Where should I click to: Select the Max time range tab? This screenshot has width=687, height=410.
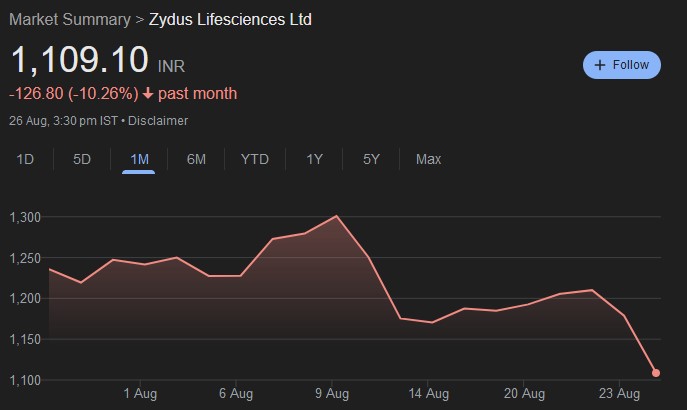pos(428,159)
